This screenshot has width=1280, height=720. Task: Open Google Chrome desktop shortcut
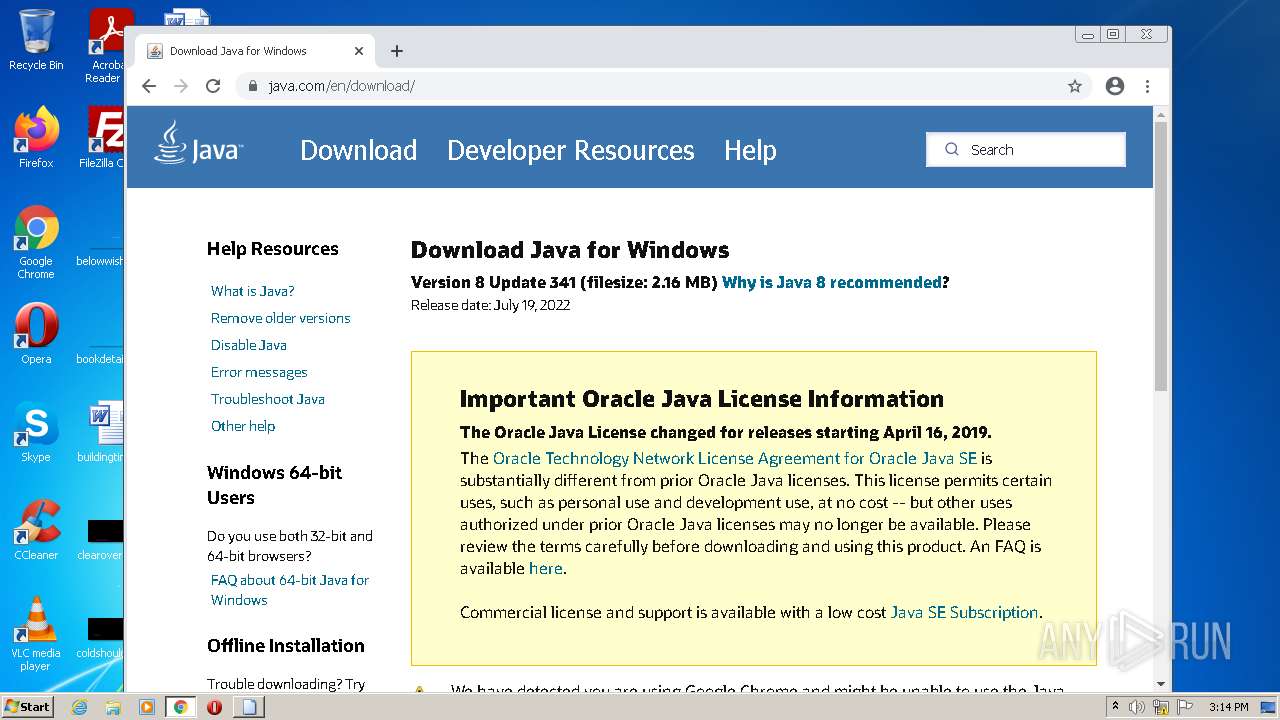[x=36, y=243]
